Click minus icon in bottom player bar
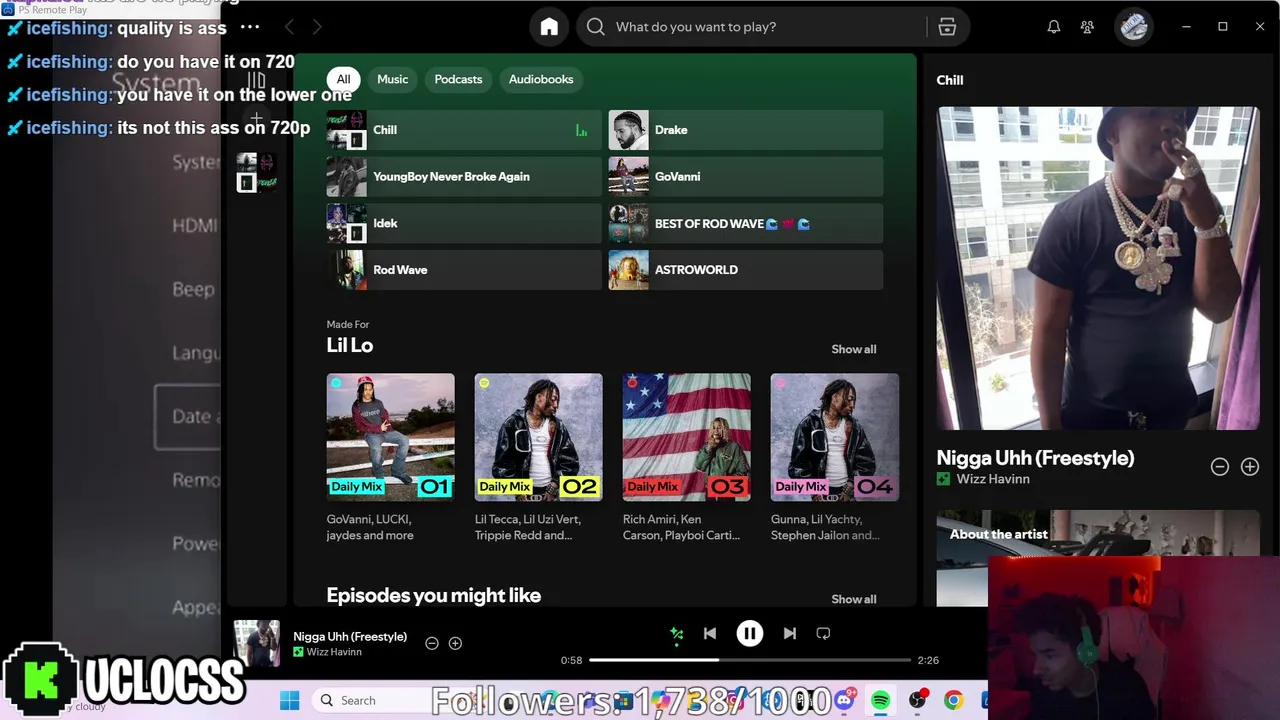The height and width of the screenshot is (720, 1280). pos(432,643)
